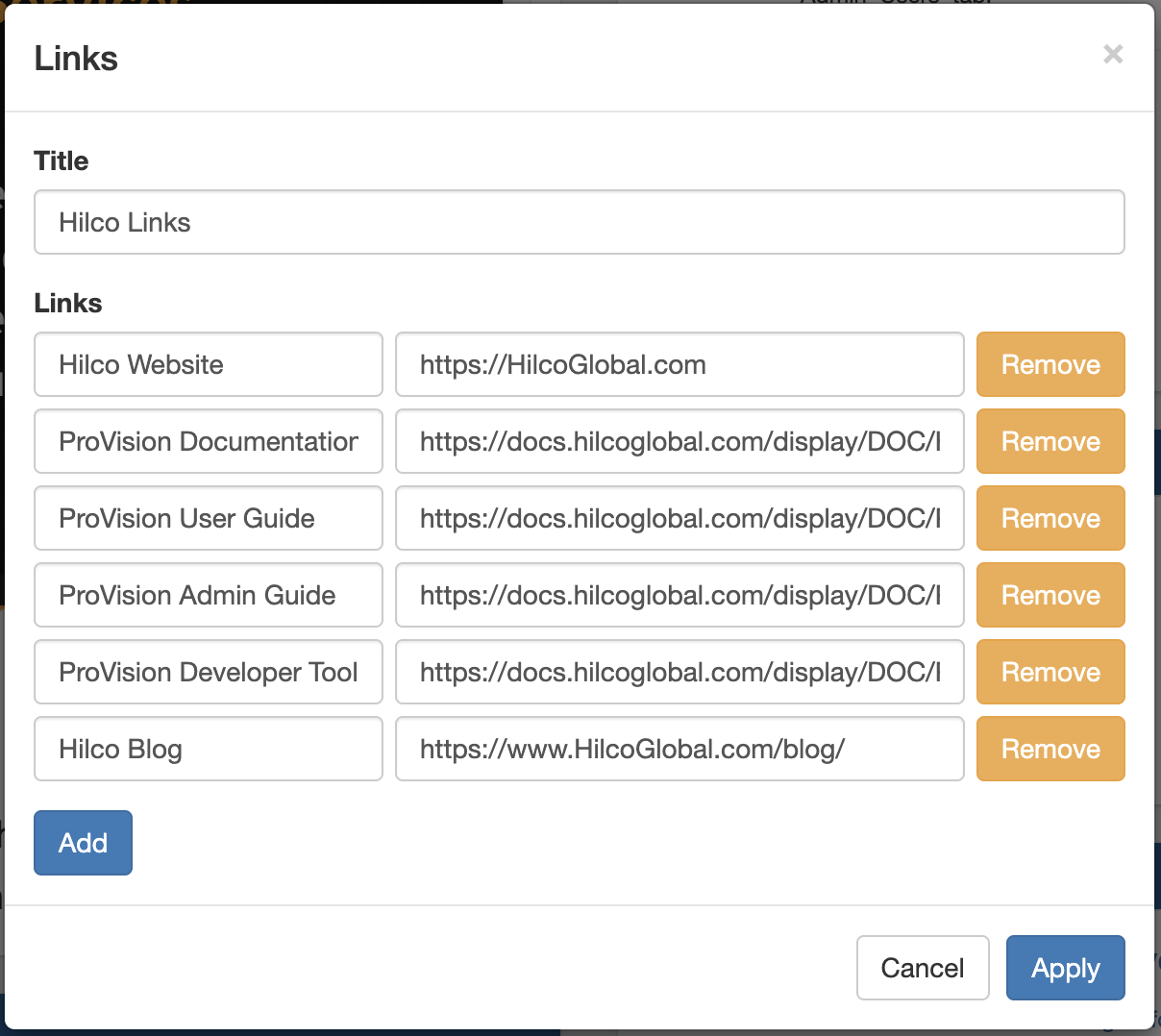Edit the https://HilcoGlobal.com URL field

point(679,364)
